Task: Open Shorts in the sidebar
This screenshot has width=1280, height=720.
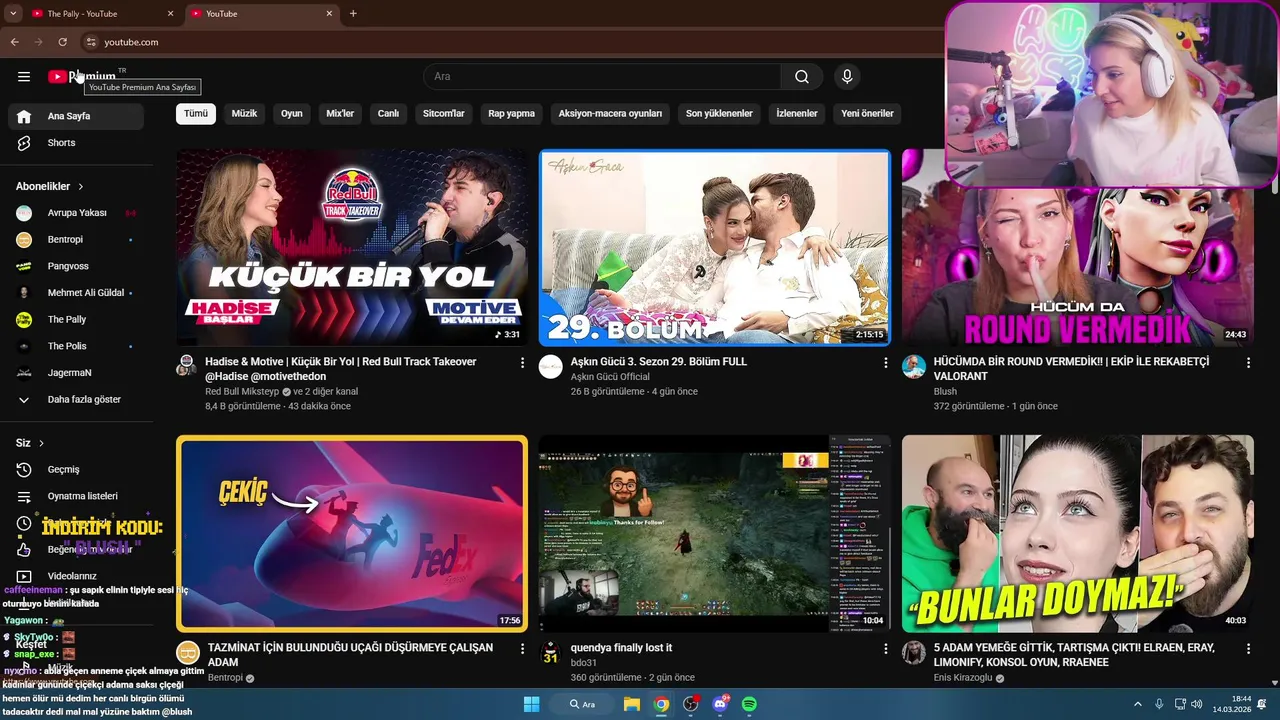Action: tap(76, 143)
